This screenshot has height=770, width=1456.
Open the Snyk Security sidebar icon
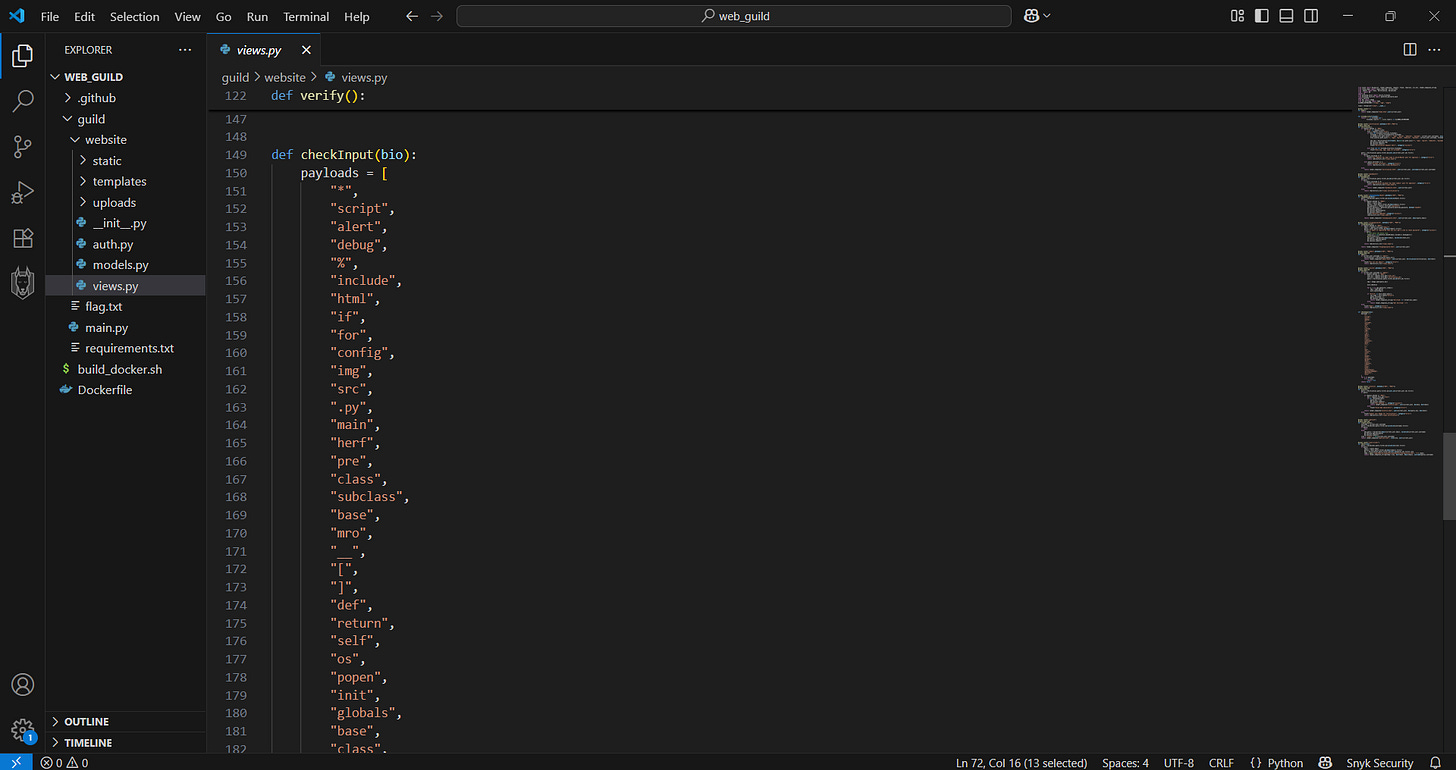[22, 284]
